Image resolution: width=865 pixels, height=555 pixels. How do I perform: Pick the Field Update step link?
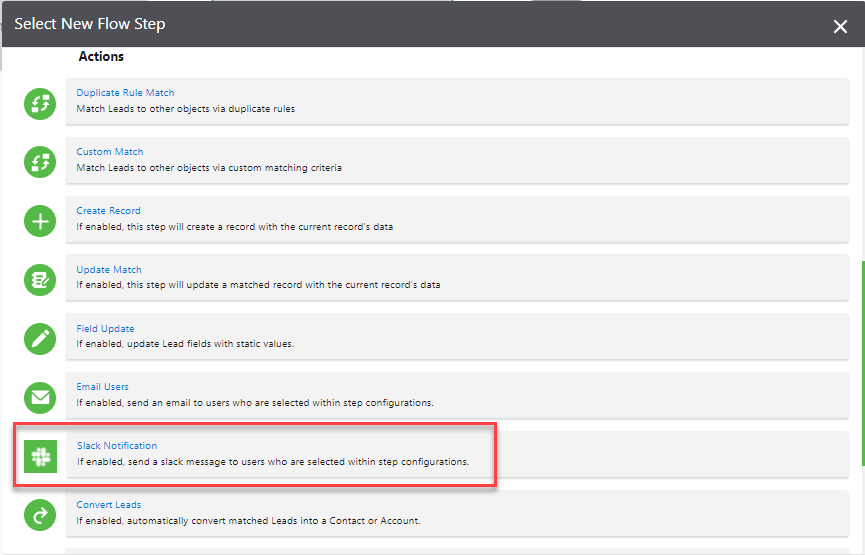105,329
